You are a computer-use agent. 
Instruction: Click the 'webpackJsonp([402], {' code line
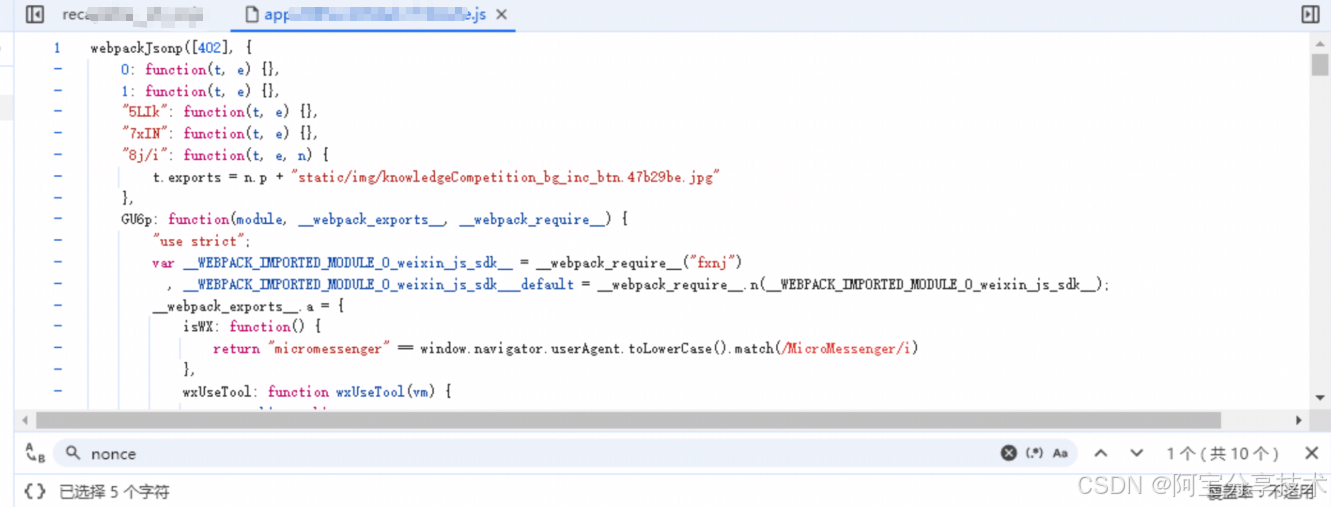pos(170,48)
